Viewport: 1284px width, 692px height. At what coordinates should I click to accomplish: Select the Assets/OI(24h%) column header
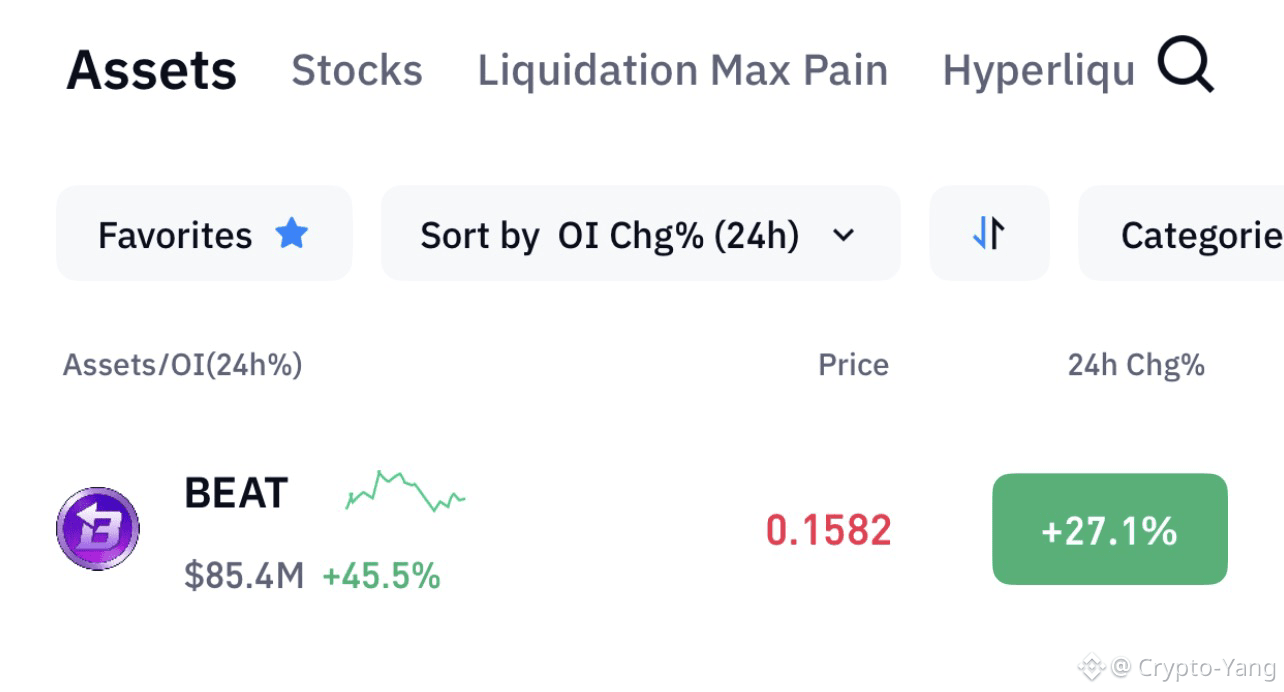pyautogui.click(x=183, y=365)
